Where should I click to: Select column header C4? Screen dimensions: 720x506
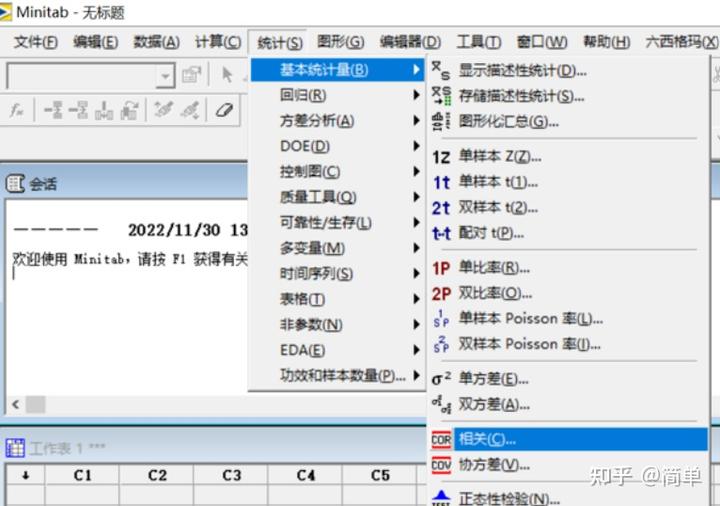point(306,475)
